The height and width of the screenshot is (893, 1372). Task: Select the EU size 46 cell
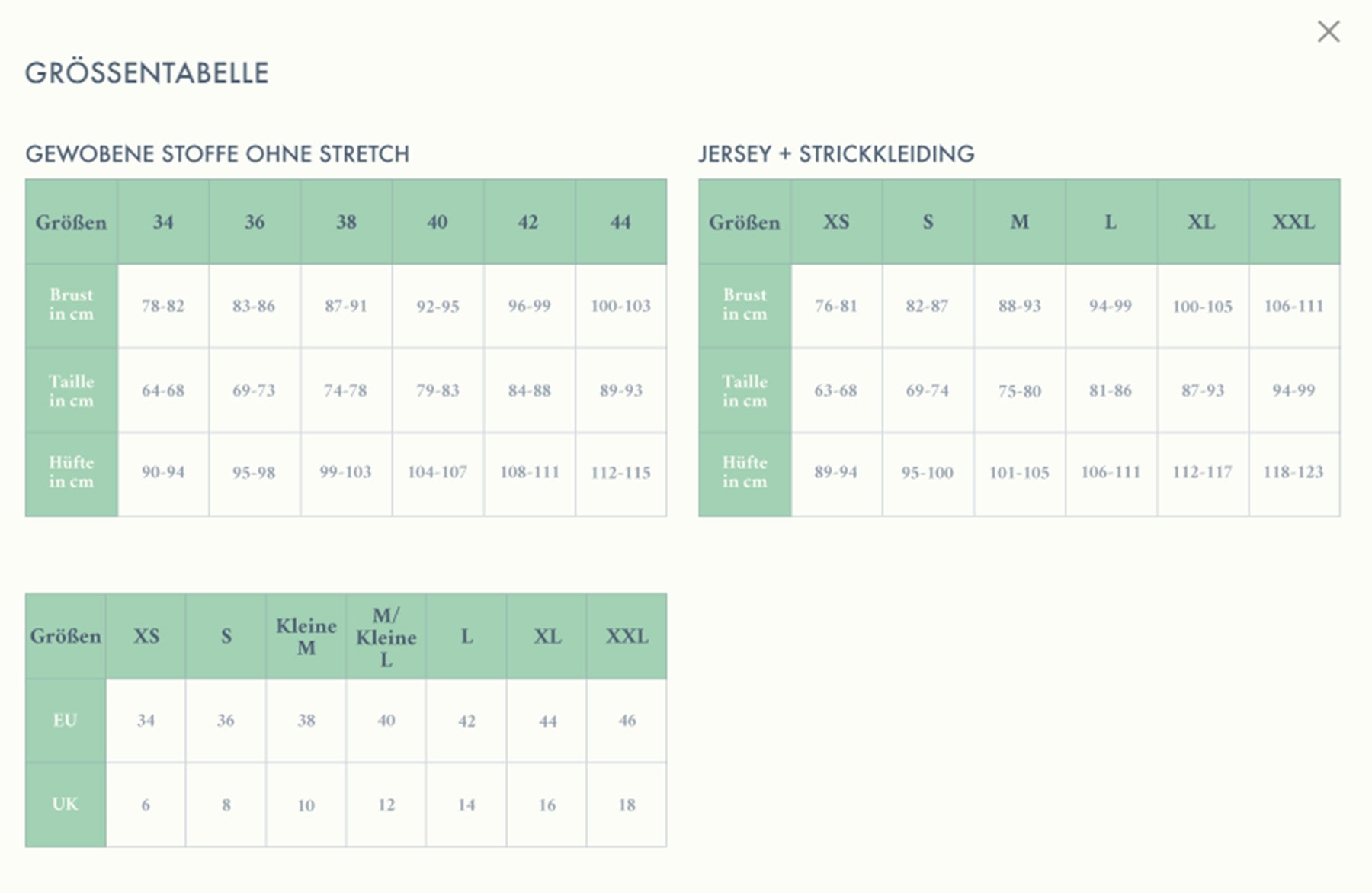click(627, 720)
